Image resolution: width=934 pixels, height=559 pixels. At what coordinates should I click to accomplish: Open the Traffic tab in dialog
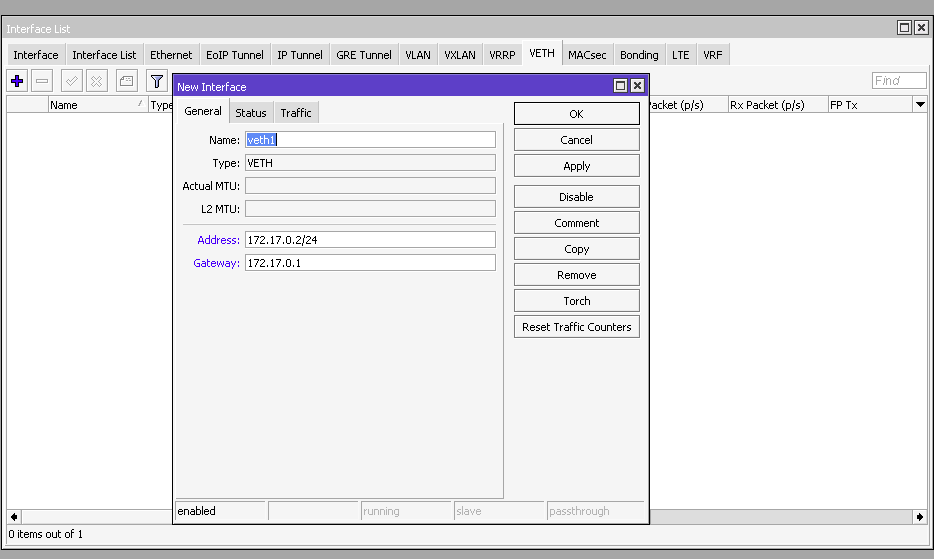(x=296, y=113)
